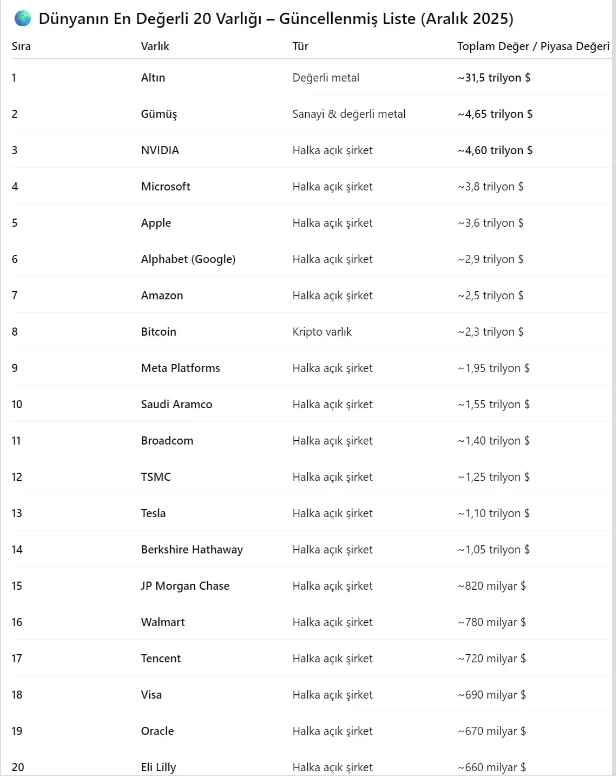Click the globe emoji in the title
This screenshot has height=776, width=616.
22,19
